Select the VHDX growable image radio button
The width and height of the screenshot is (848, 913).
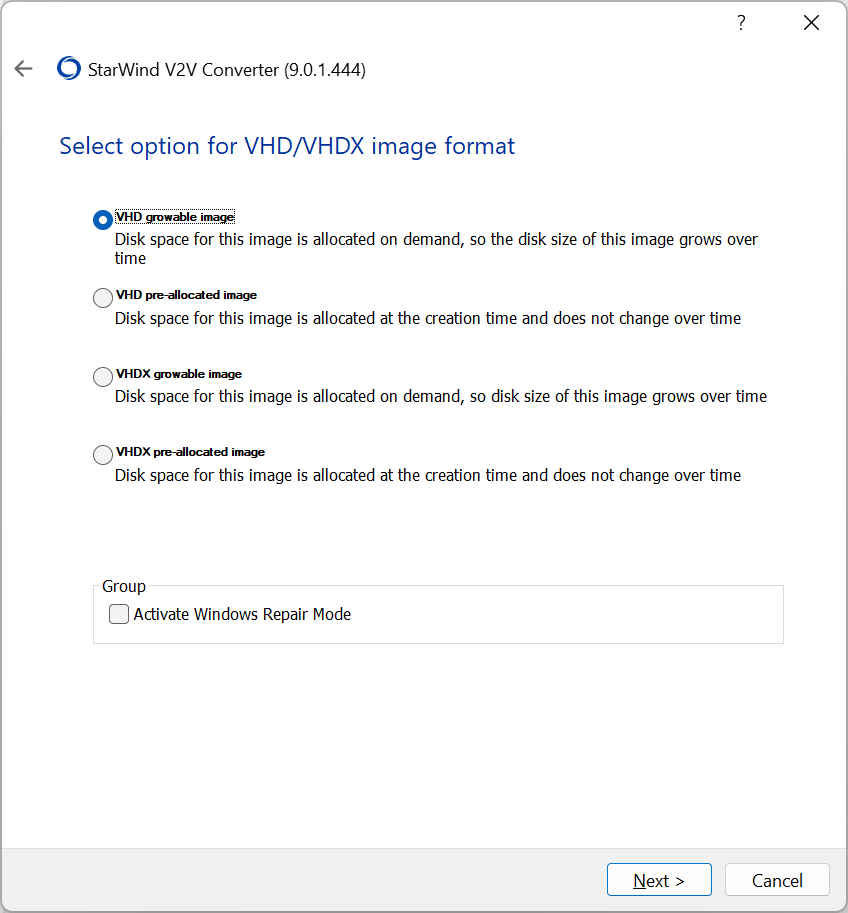102,377
